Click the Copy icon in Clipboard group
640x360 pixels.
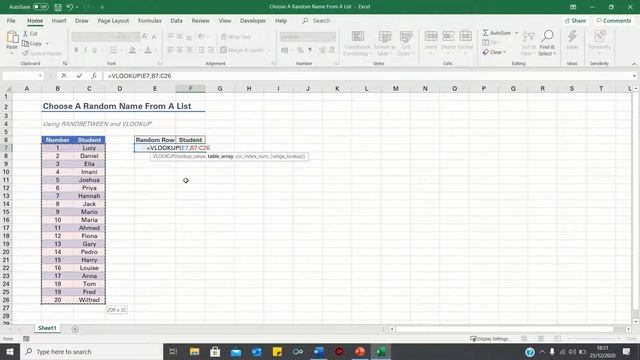click(x=25, y=43)
